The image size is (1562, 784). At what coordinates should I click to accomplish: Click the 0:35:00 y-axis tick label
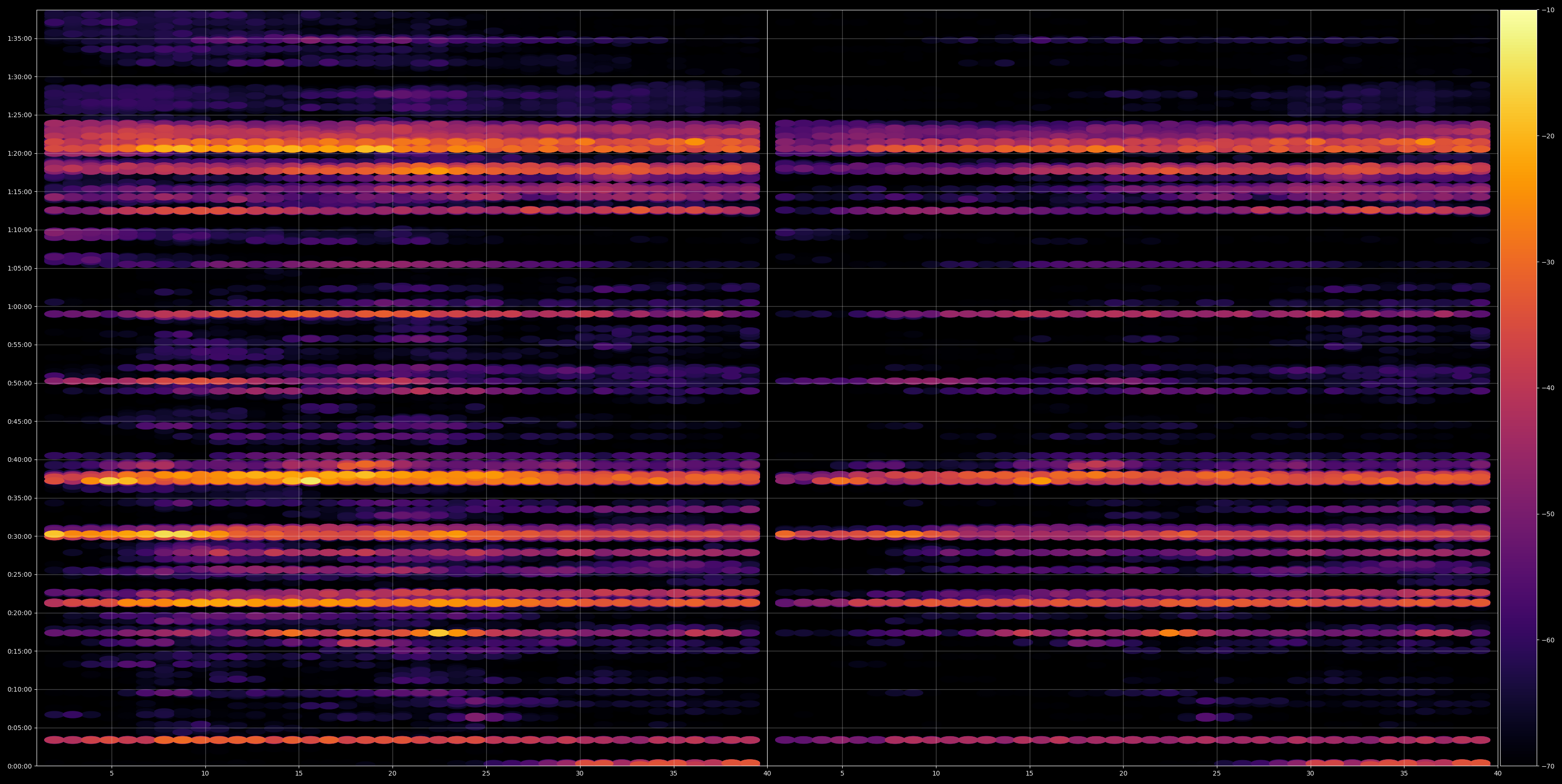click(x=19, y=498)
